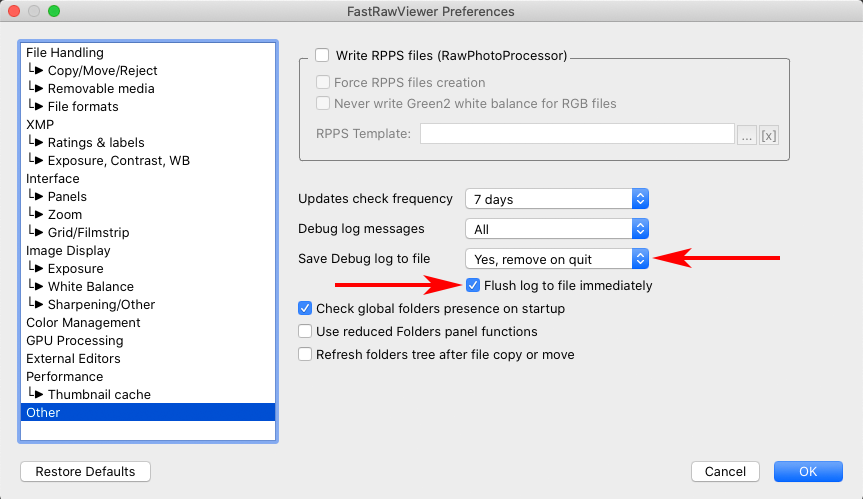
Task: Disable Check global folders presence on startup
Action: coord(306,308)
